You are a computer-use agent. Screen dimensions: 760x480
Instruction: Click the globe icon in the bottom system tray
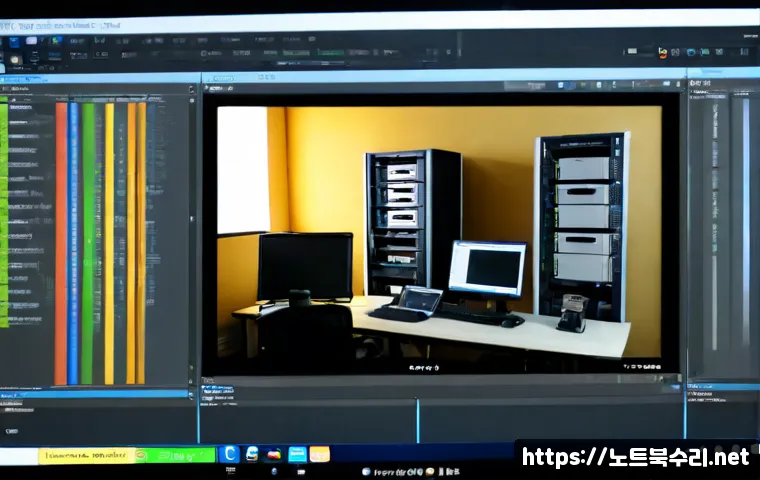pos(366,471)
